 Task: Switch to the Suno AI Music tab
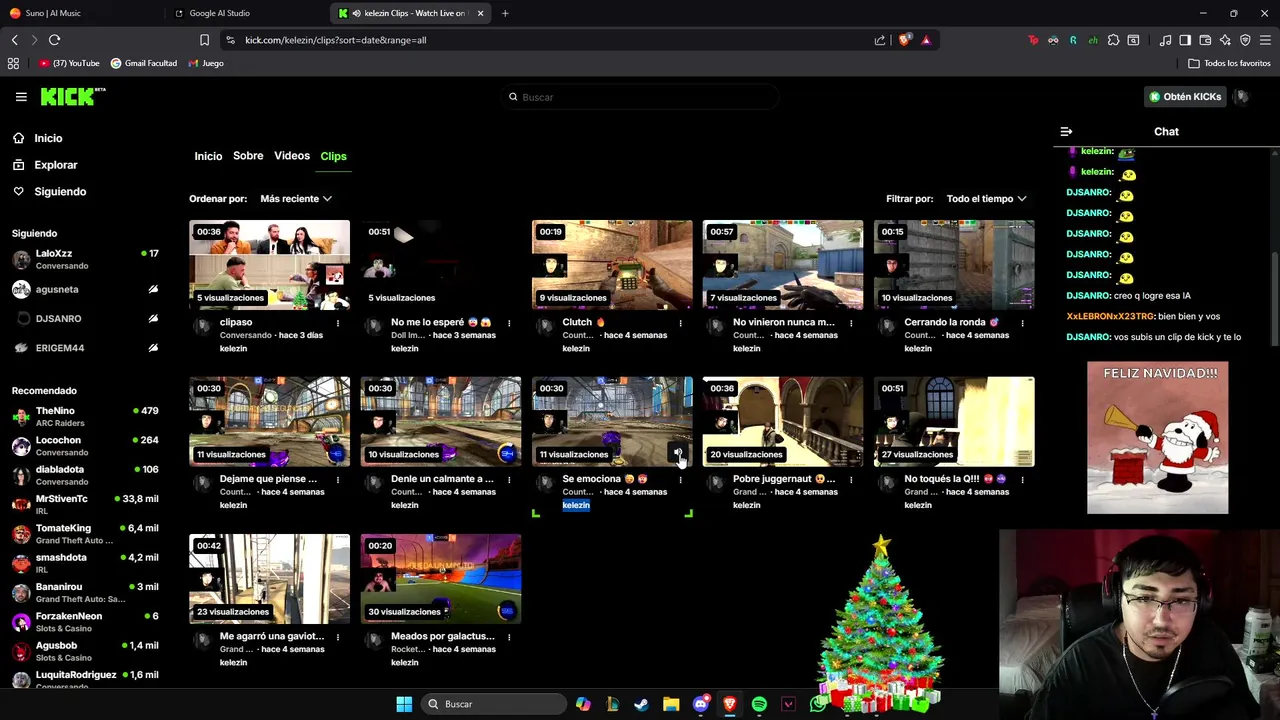pos(80,13)
